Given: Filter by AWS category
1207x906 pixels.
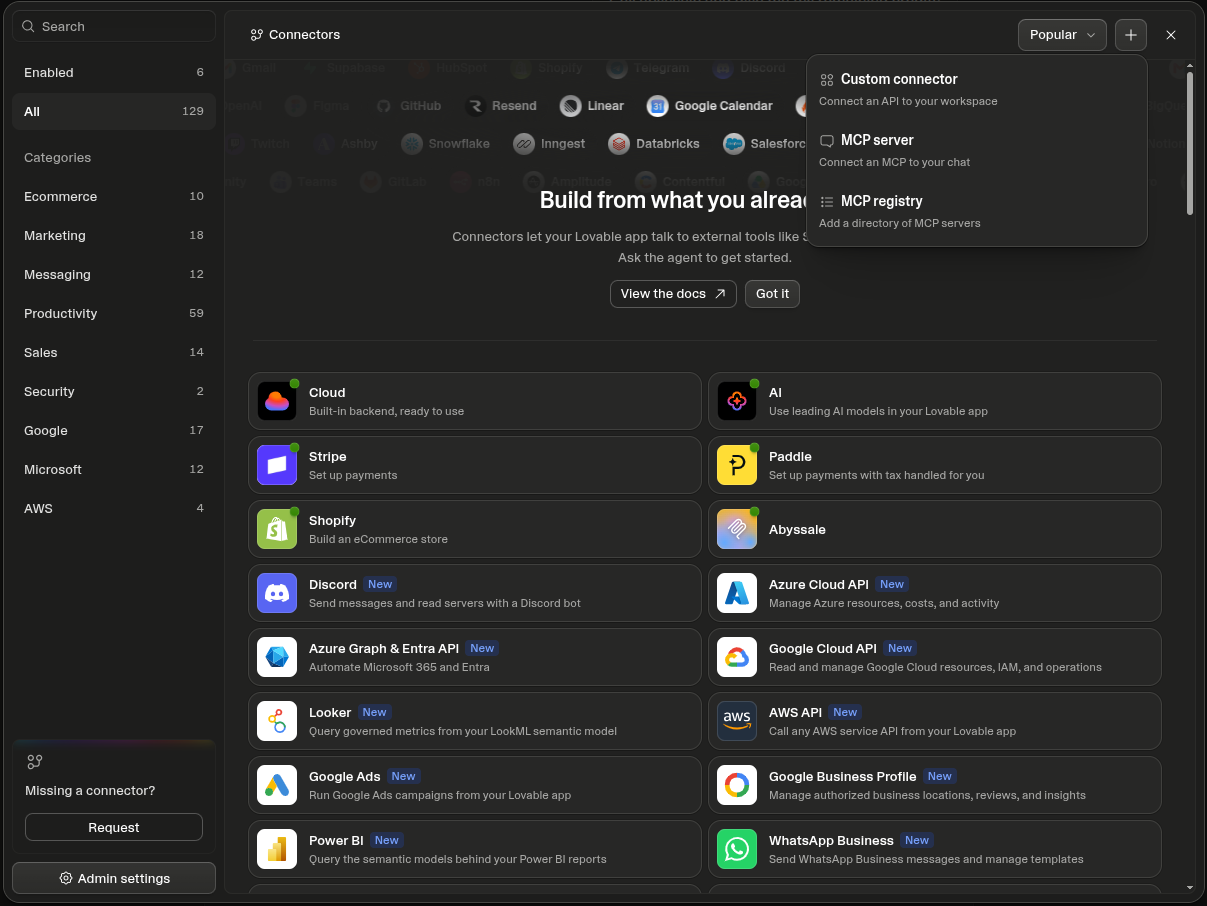Looking at the screenshot, I should pyautogui.click(x=114, y=508).
